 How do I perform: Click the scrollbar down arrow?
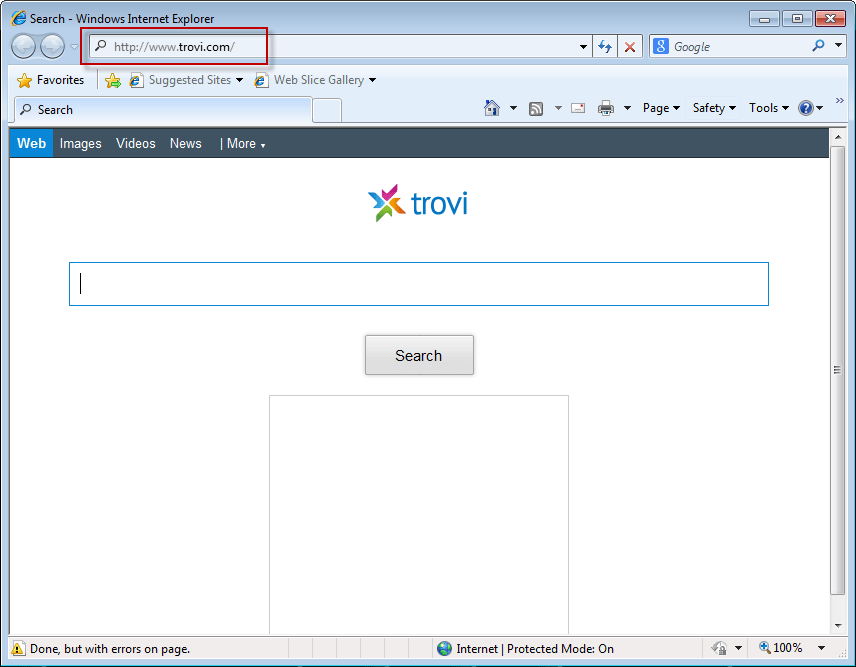point(837,626)
